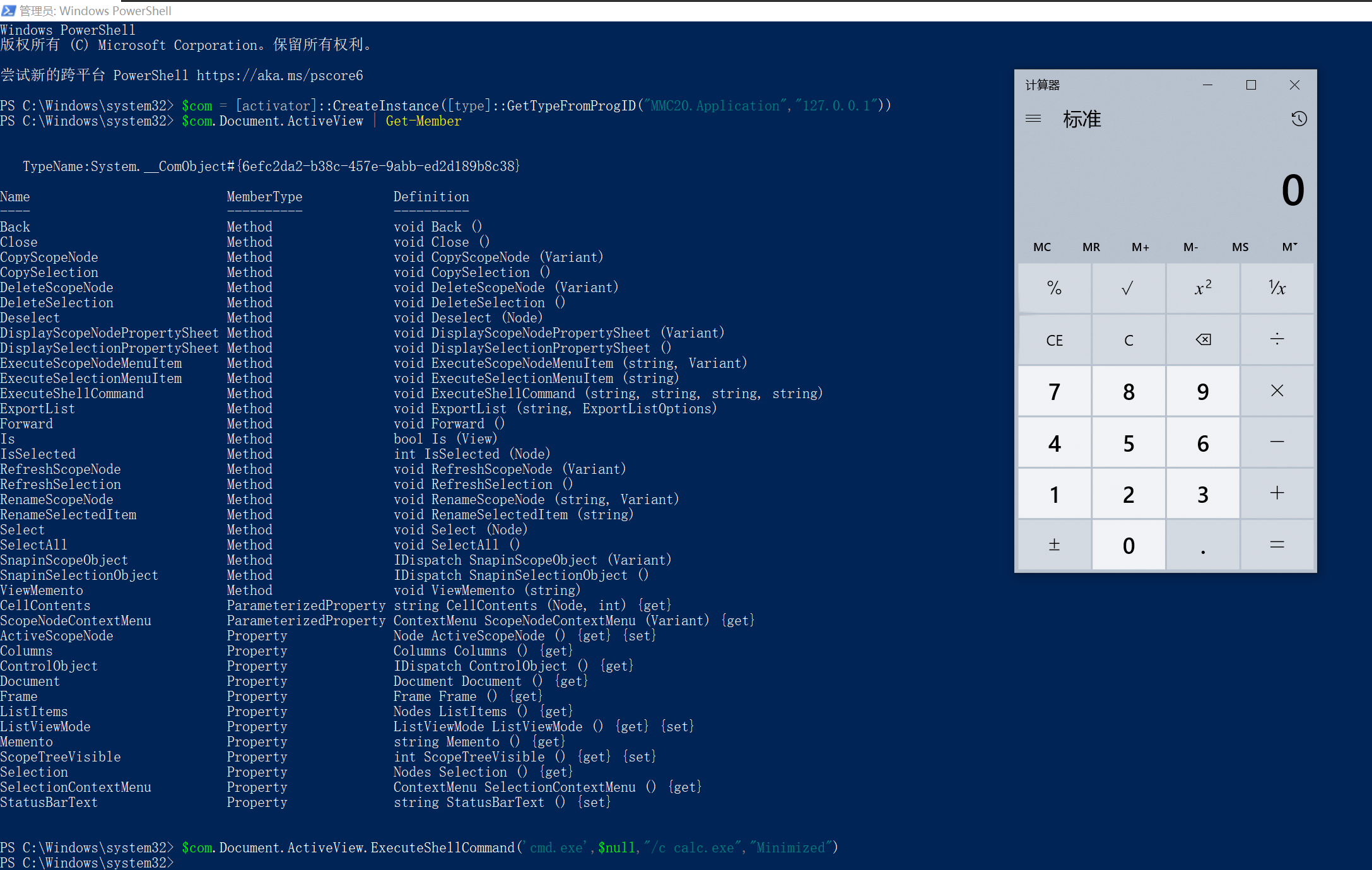The image size is (1372, 870).
Task: Click the square x² function button
Action: click(x=1202, y=288)
